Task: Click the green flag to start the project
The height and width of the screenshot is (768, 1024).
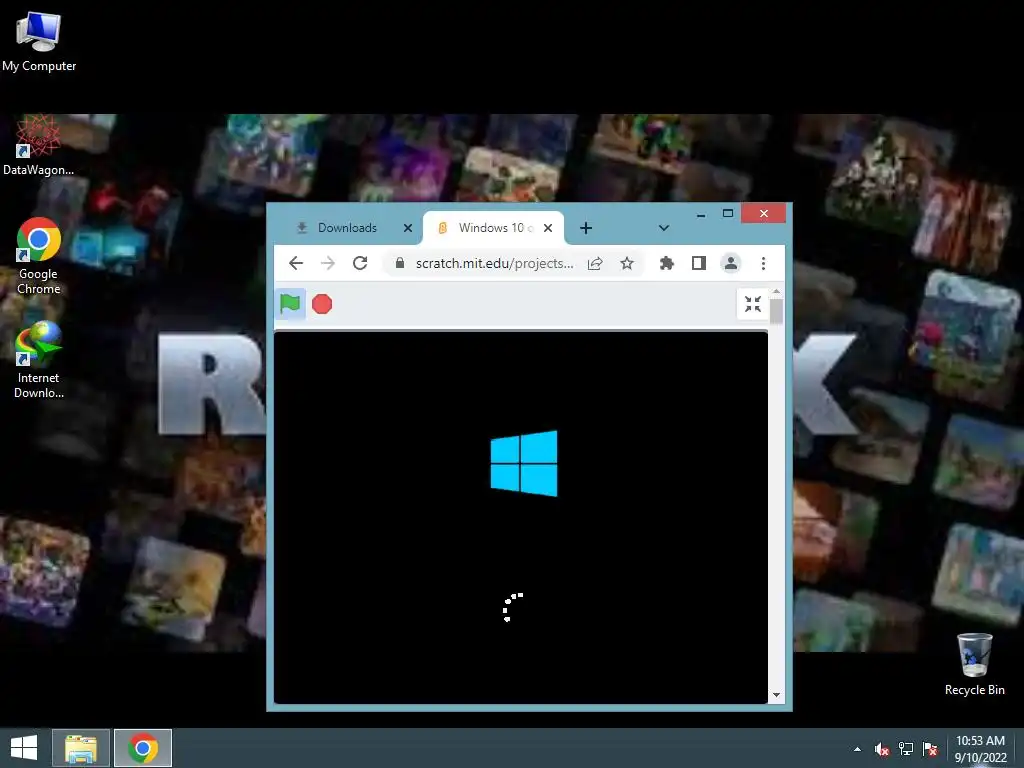Action: (x=290, y=304)
